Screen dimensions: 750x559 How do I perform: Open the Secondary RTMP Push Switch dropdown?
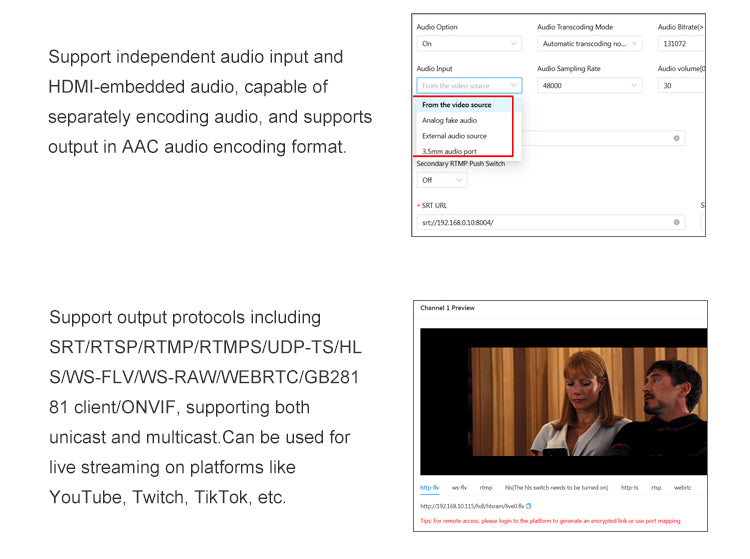tap(441, 180)
